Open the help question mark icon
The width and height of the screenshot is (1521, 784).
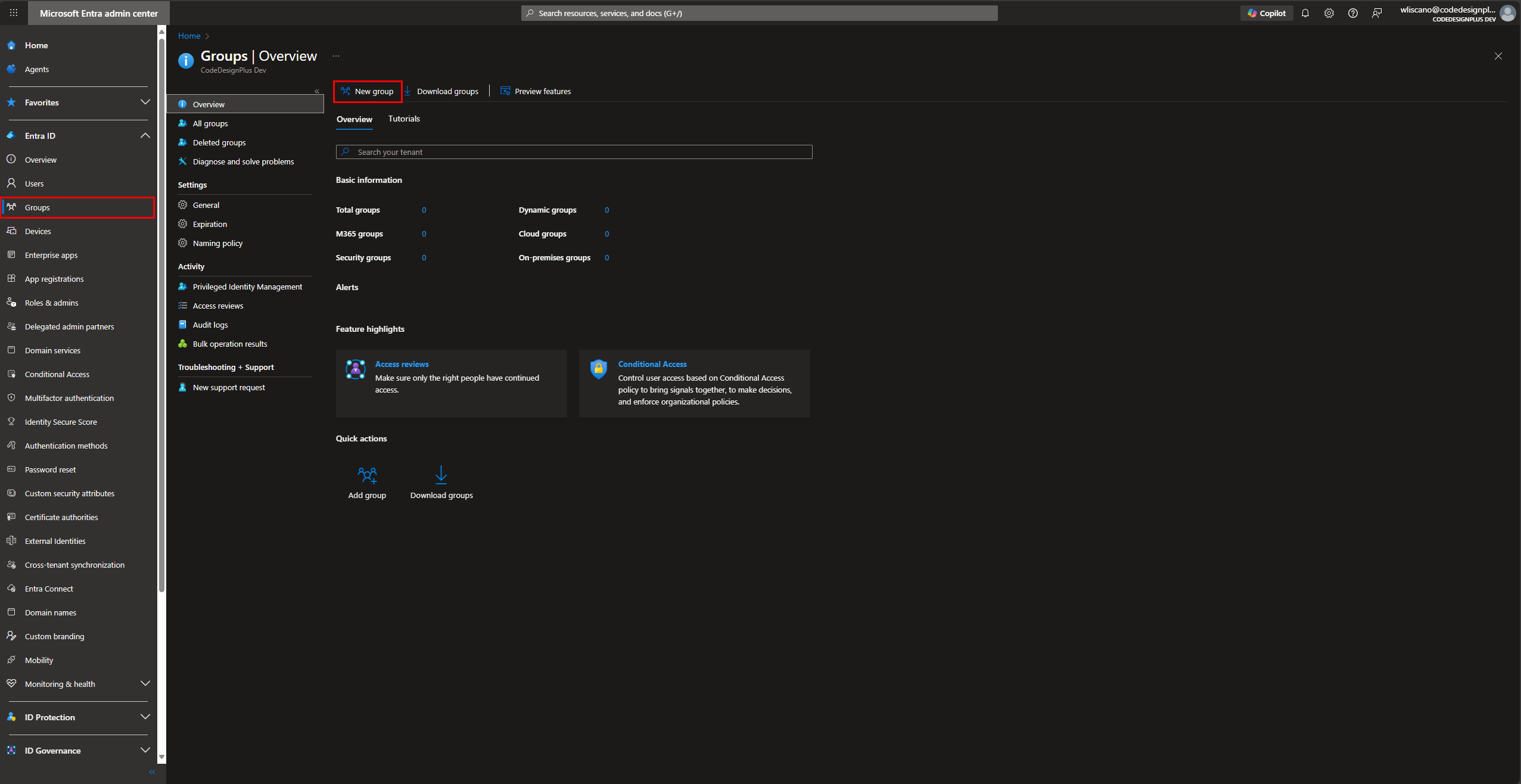click(x=1353, y=13)
